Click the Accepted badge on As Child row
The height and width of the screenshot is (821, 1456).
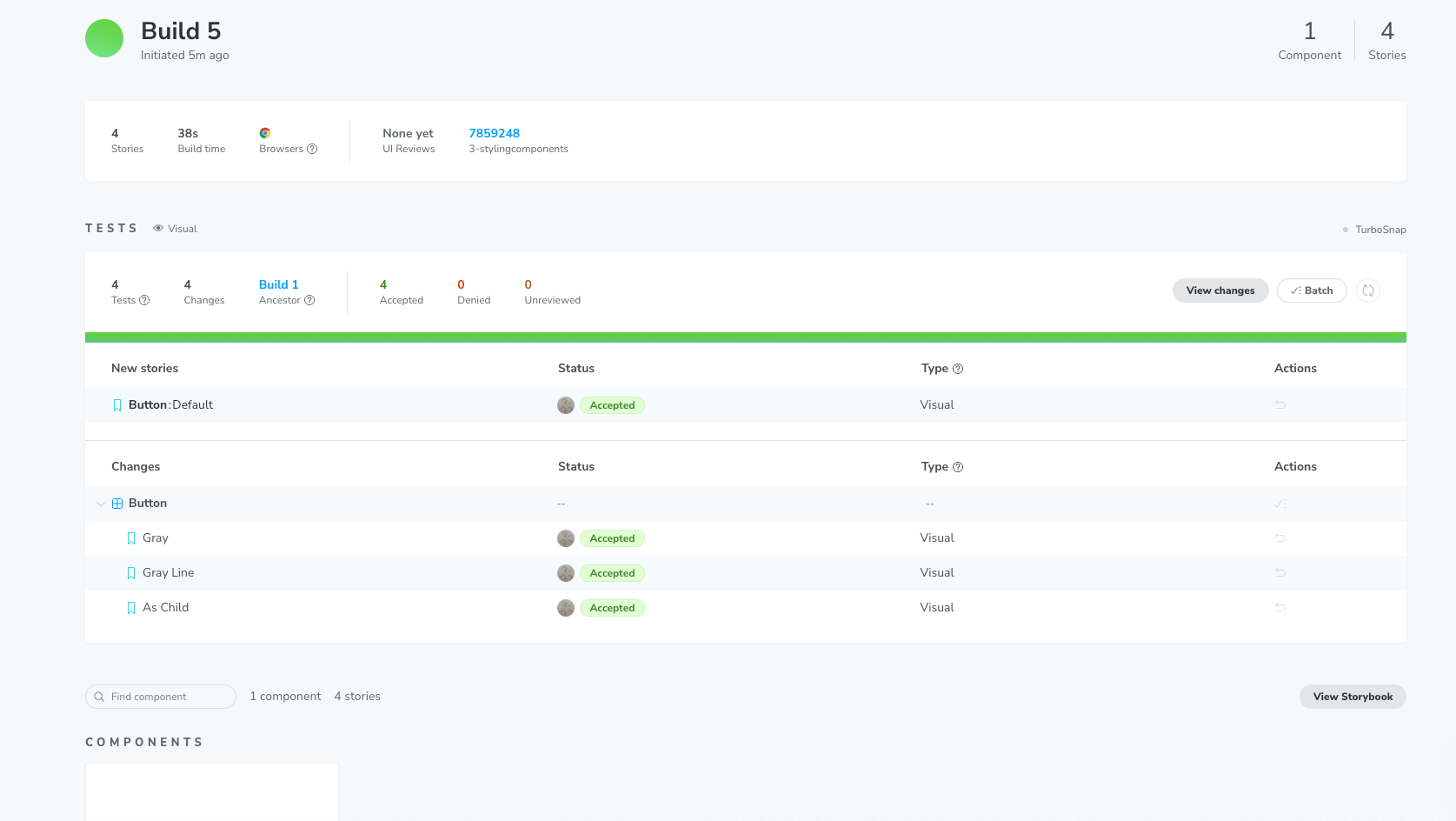pos(612,608)
